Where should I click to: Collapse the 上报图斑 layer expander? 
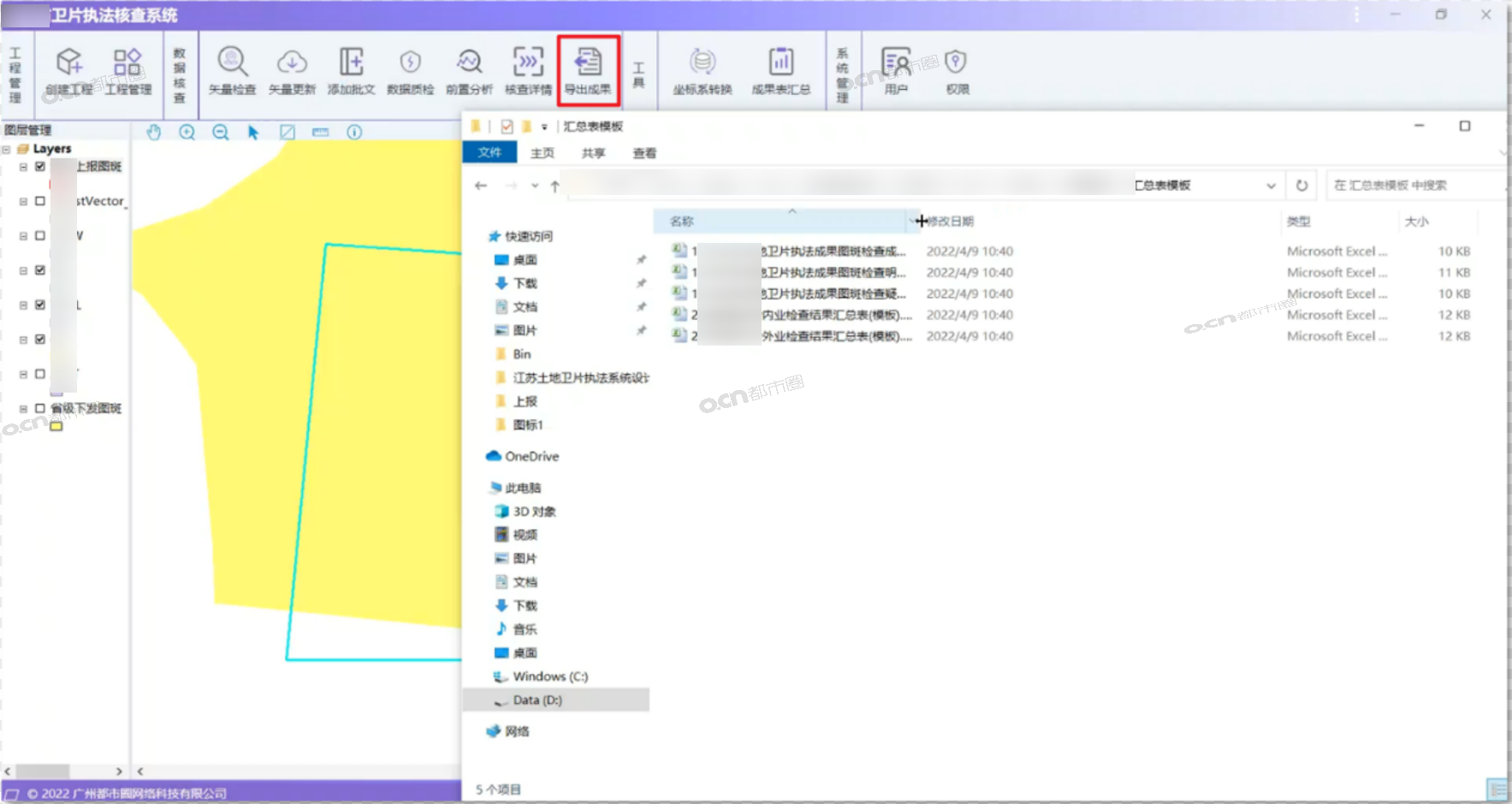(x=23, y=167)
